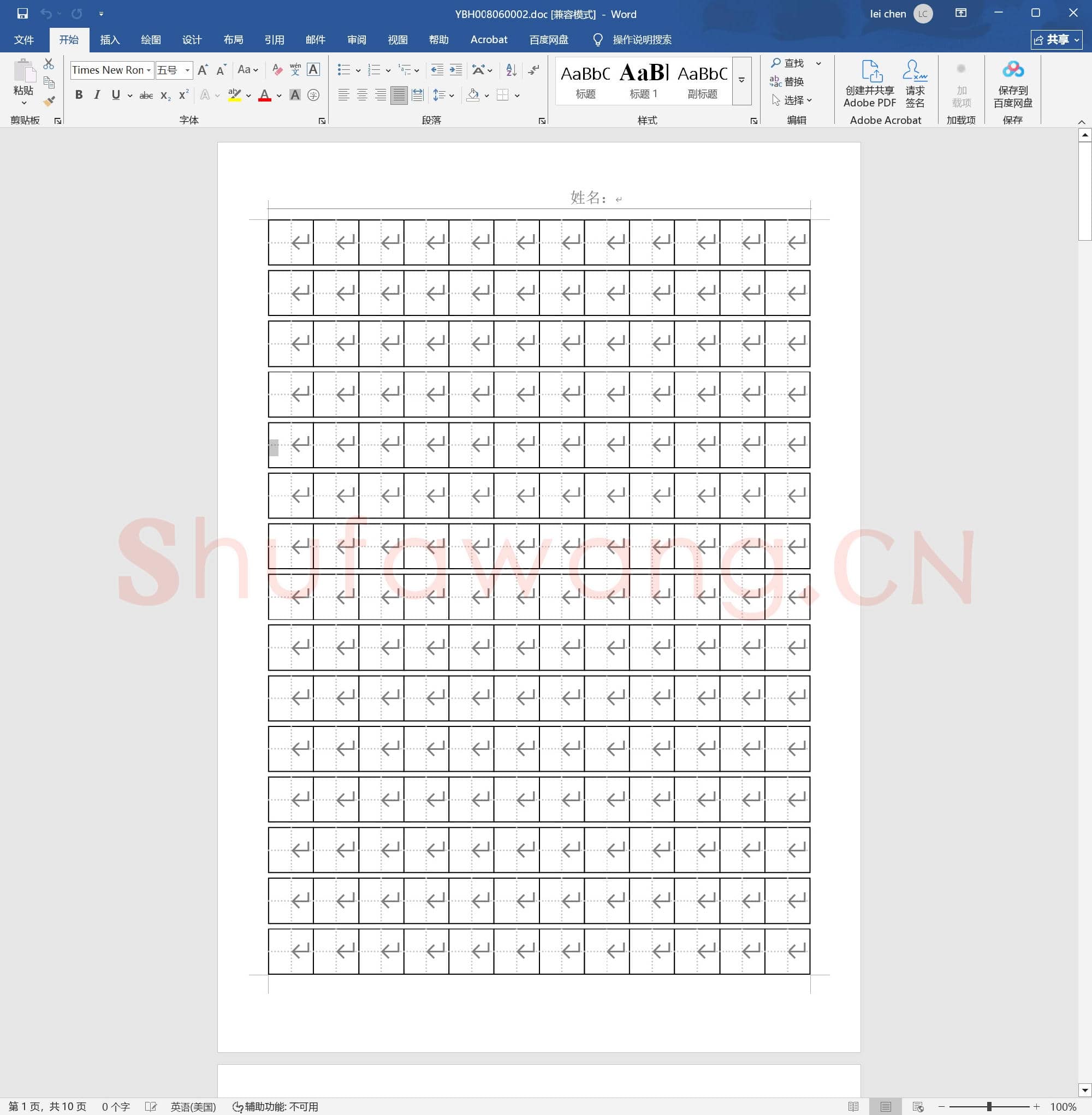
Task: Click the 操作说明搜索 search field
Action: (x=641, y=39)
